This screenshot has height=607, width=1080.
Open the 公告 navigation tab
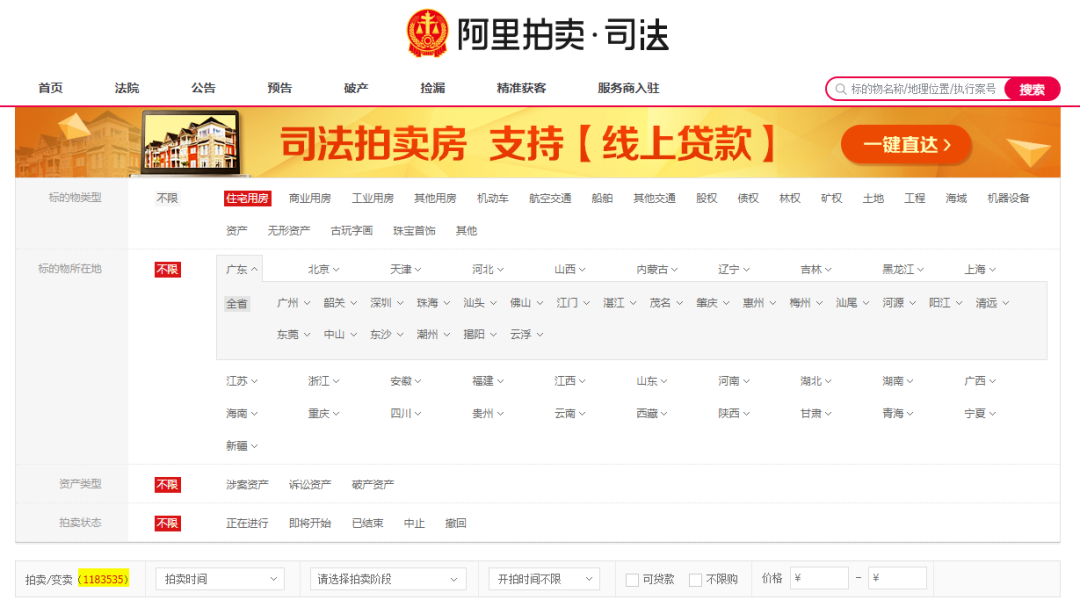203,88
